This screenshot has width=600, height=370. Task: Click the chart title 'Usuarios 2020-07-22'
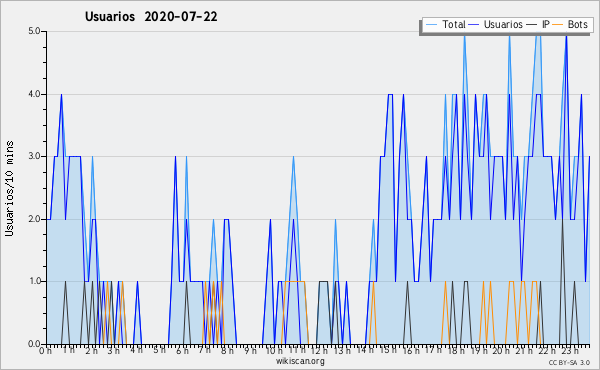[151, 17]
